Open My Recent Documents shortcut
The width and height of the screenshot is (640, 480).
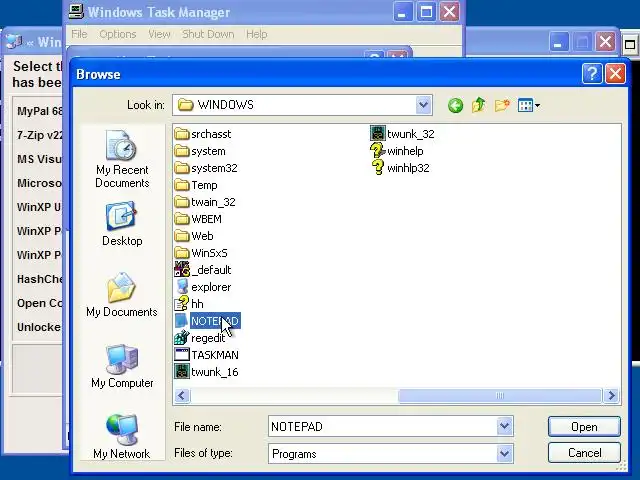[x=122, y=159]
